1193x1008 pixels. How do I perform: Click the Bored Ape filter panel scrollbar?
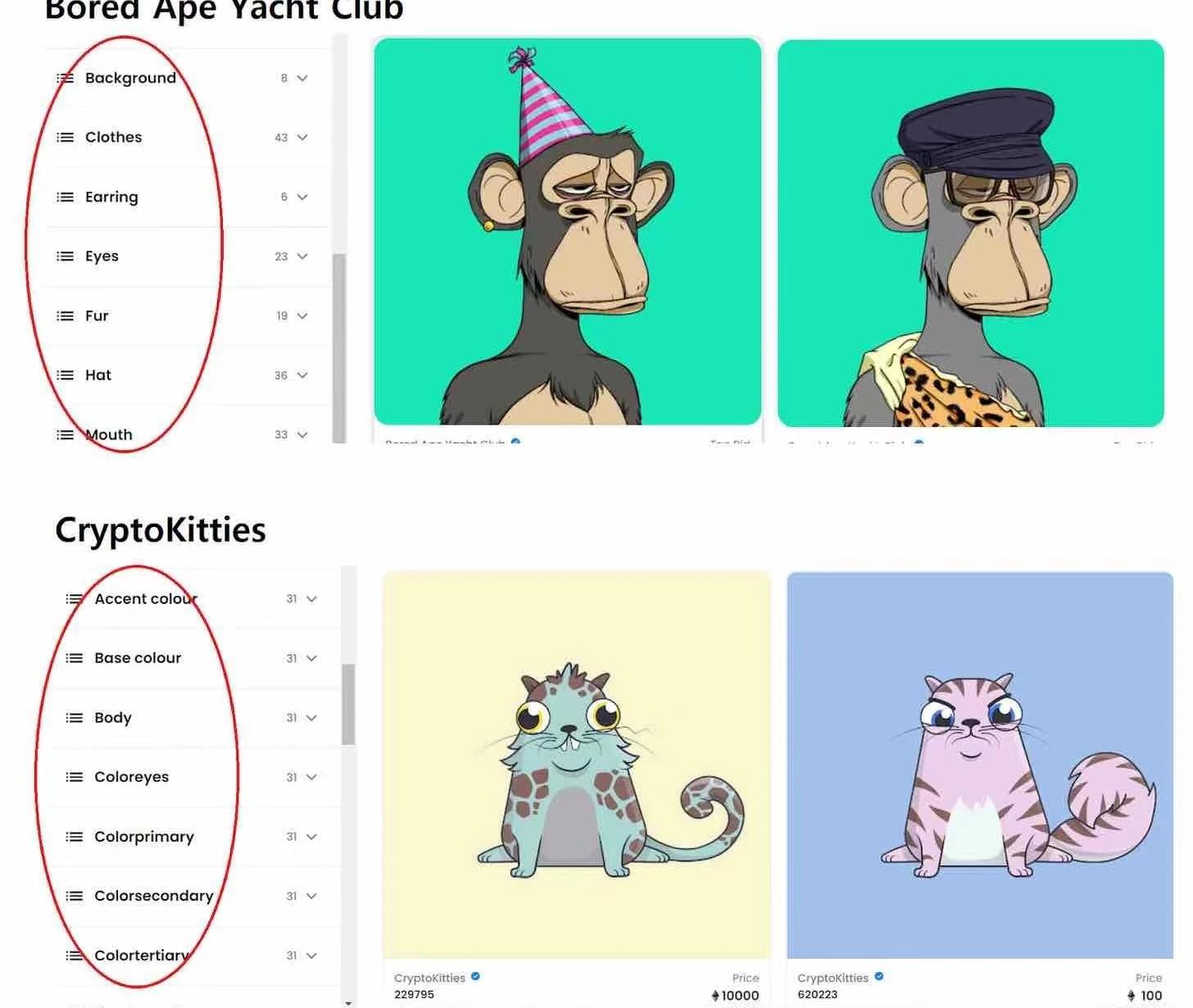(338, 348)
